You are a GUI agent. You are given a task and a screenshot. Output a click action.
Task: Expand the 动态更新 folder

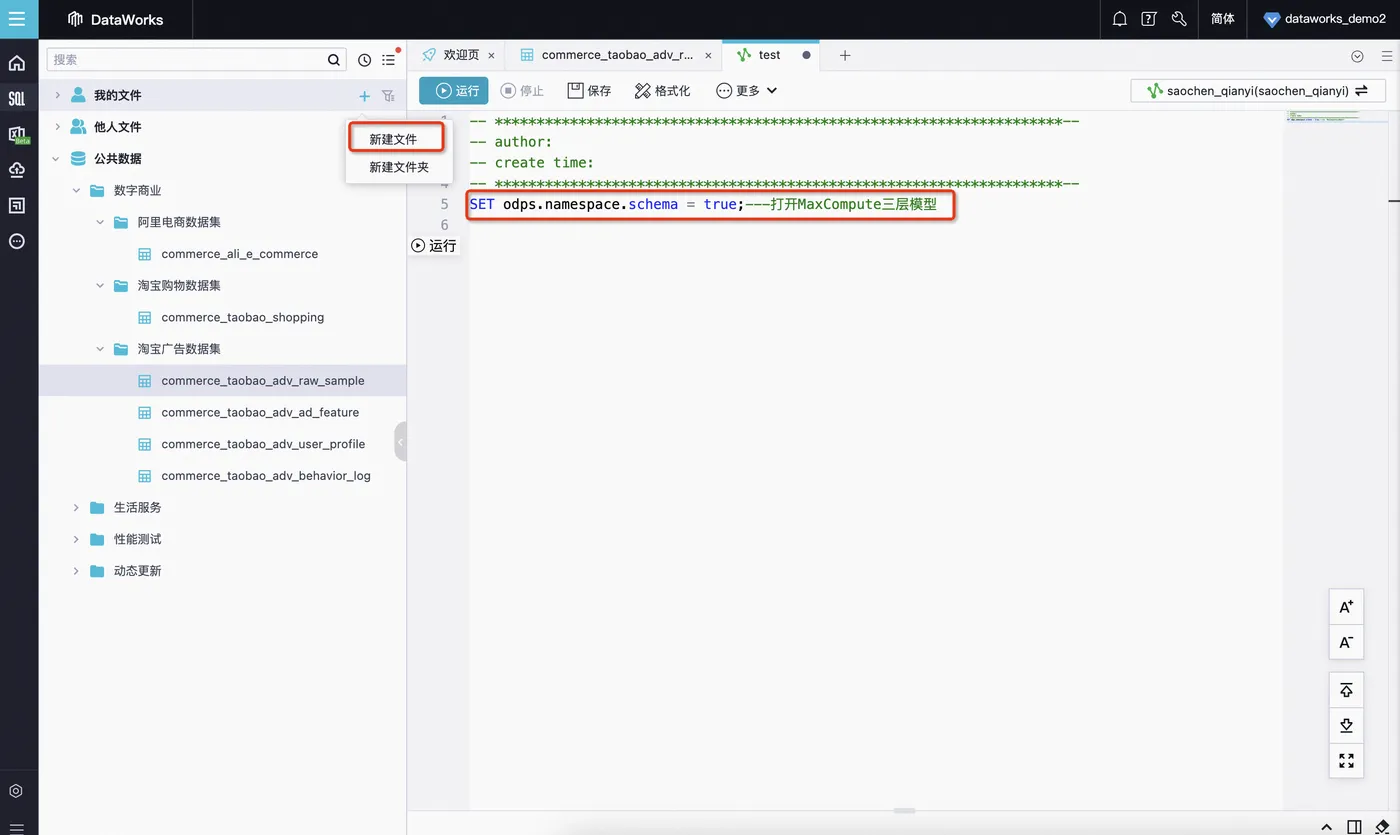click(x=76, y=571)
